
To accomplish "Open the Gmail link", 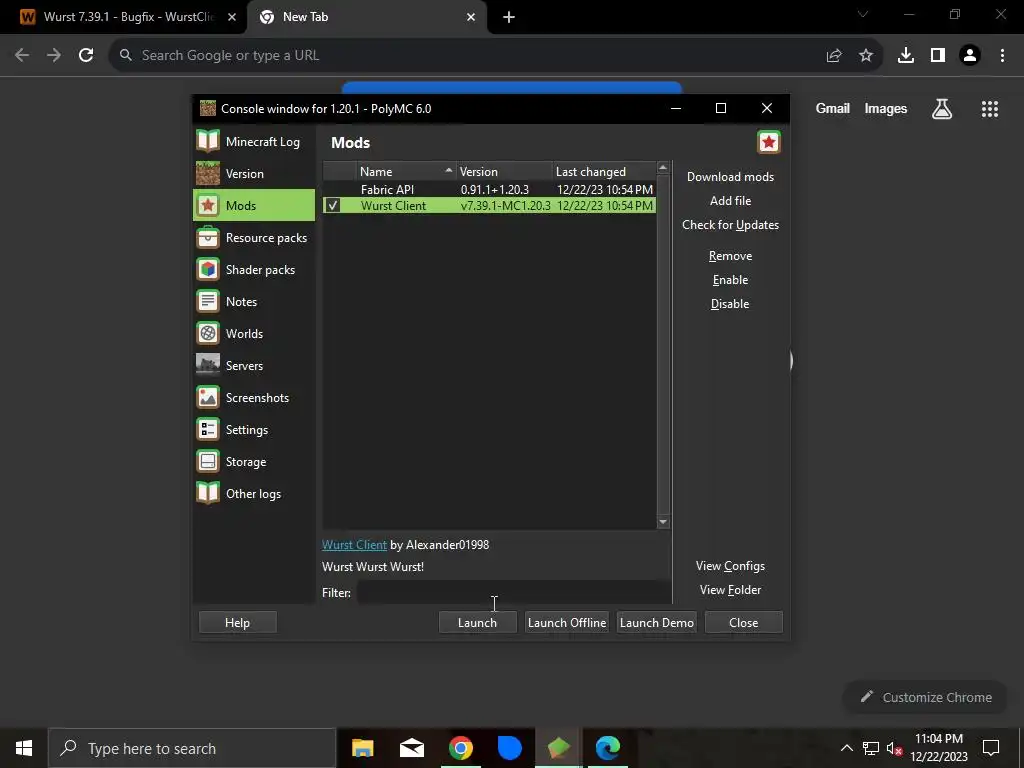I will click(x=833, y=108).
